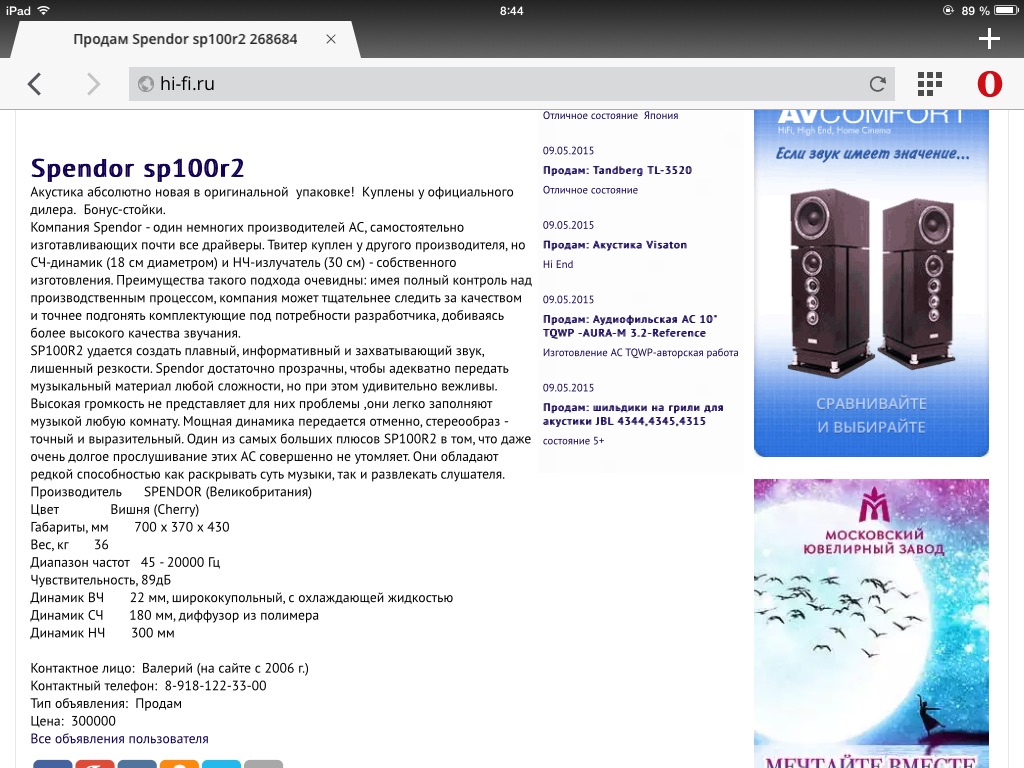The width and height of the screenshot is (1024, 768).
Task: Reload the hi-fi.ru page
Action: tap(877, 84)
